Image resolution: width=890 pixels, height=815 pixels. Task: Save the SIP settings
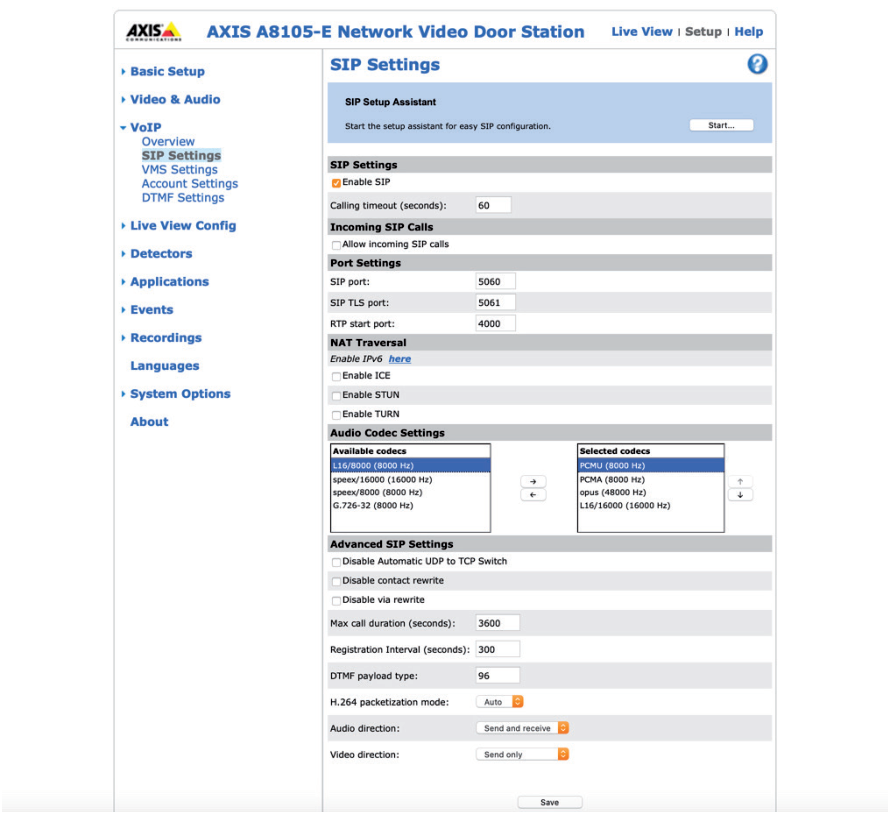(x=548, y=801)
